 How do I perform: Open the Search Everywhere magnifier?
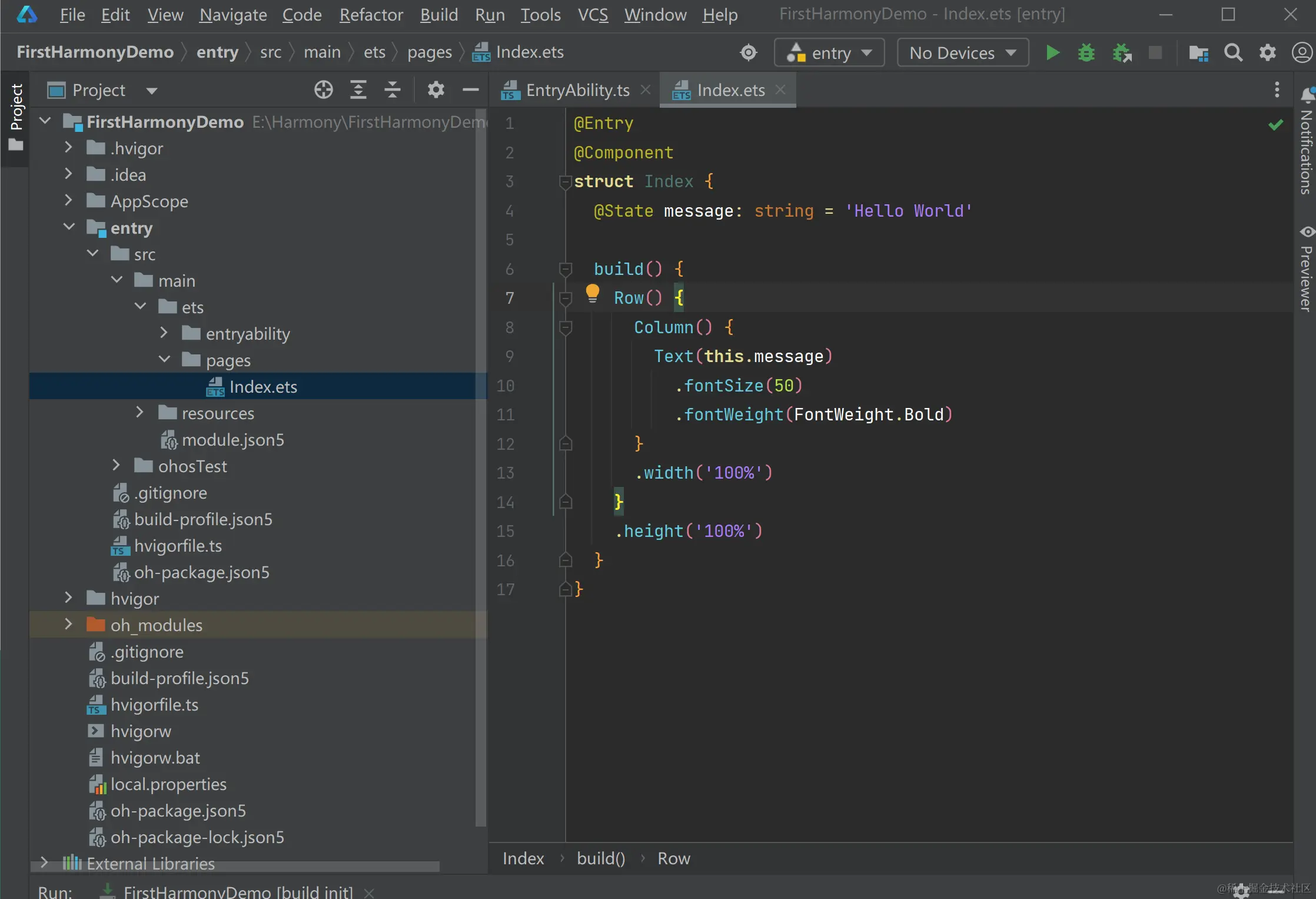[x=1233, y=53]
